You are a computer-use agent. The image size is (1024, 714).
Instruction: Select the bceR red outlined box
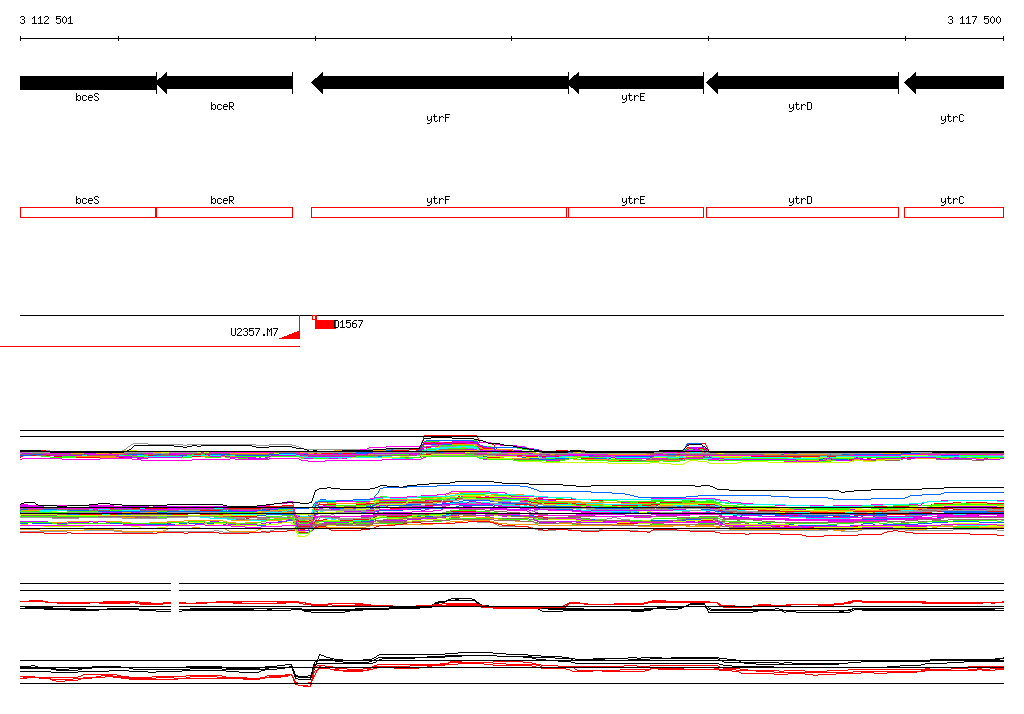click(x=225, y=212)
